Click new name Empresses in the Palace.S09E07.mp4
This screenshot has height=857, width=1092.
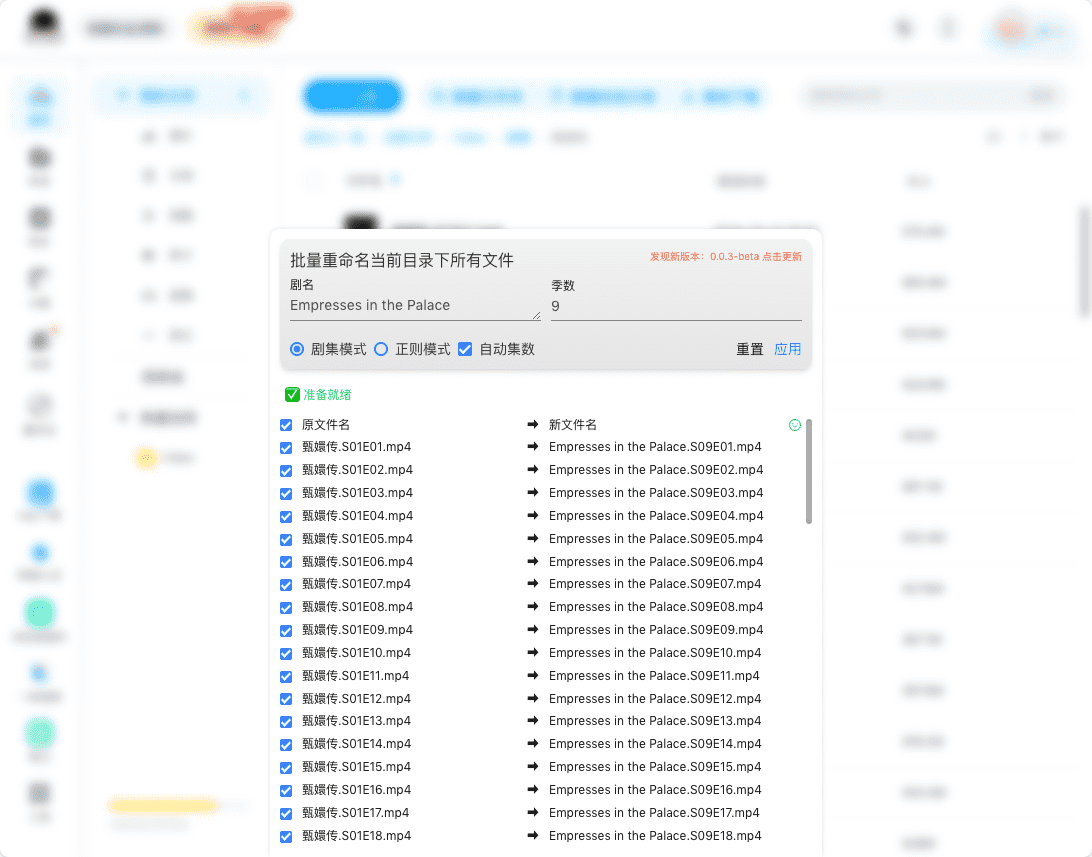[x=655, y=584]
